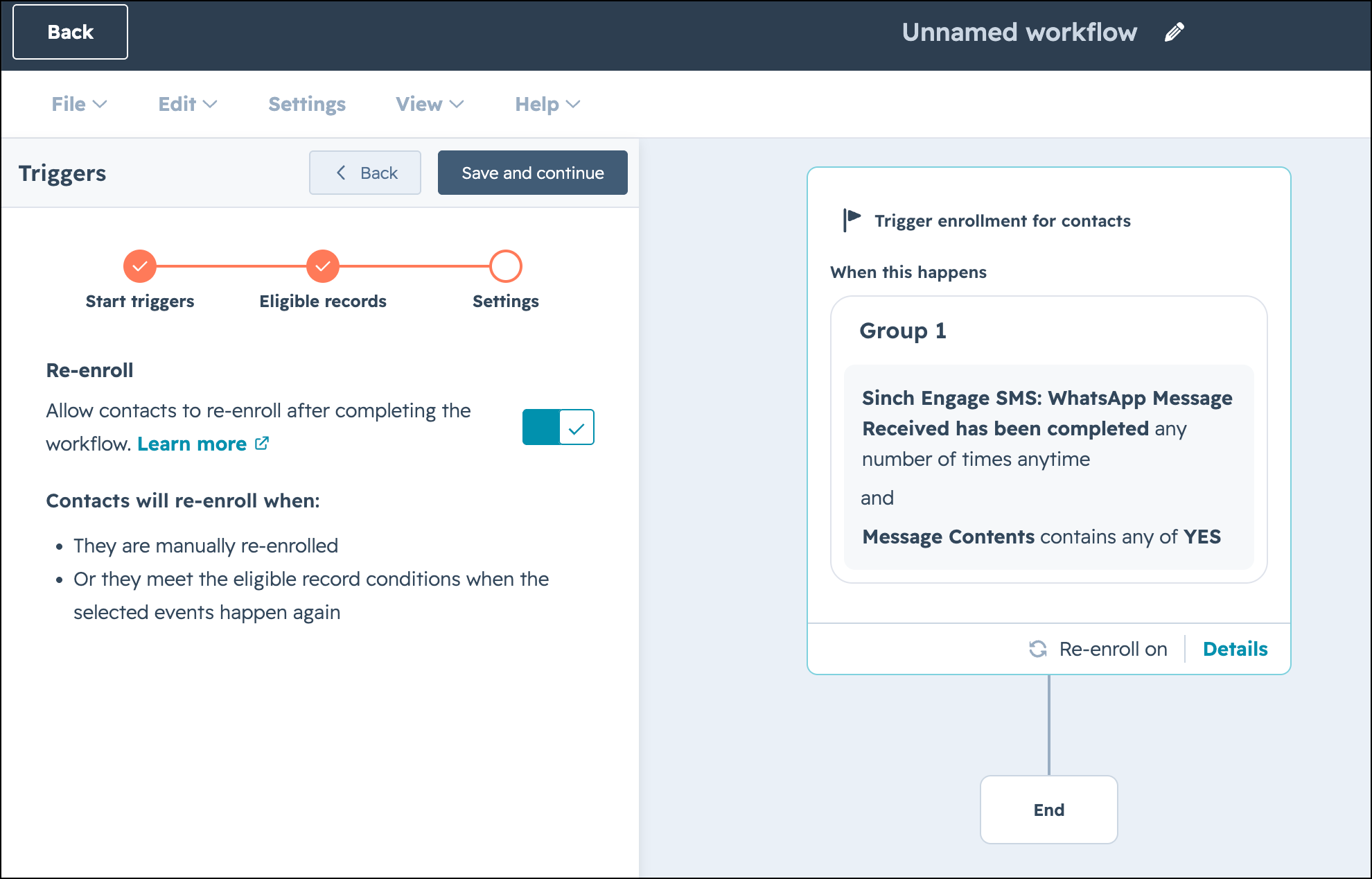The image size is (1372, 879).
Task: Click the pencil icon to rename workflow
Action: pyautogui.click(x=1175, y=32)
